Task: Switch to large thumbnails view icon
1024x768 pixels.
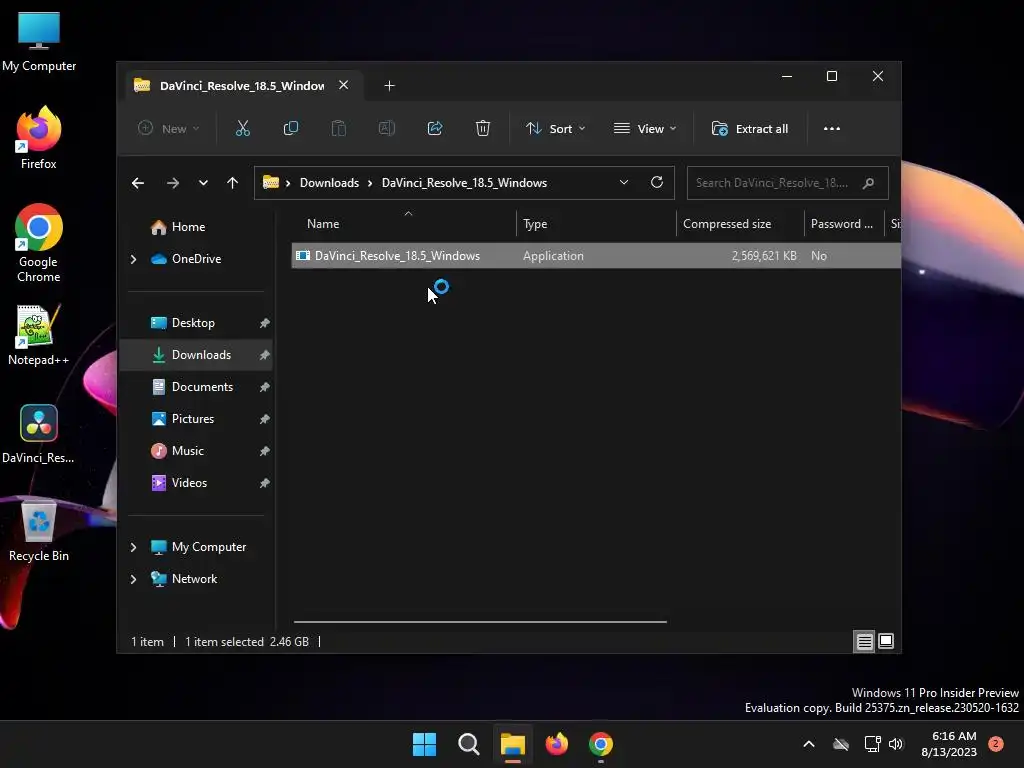Action: point(886,641)
